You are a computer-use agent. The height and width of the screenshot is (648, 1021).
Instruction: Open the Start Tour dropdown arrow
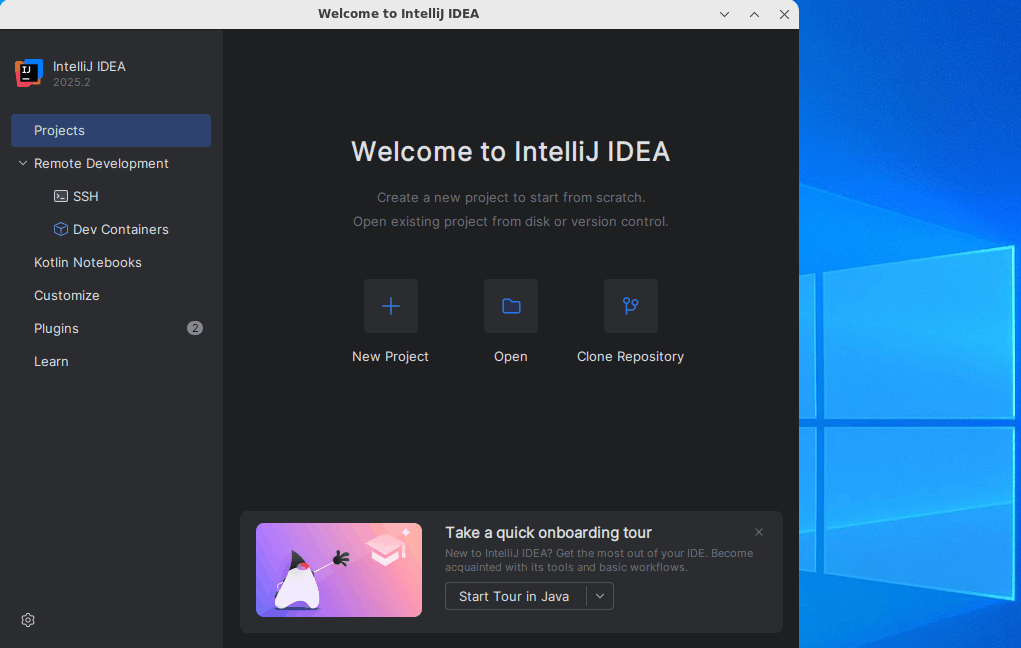coord(600,596)
